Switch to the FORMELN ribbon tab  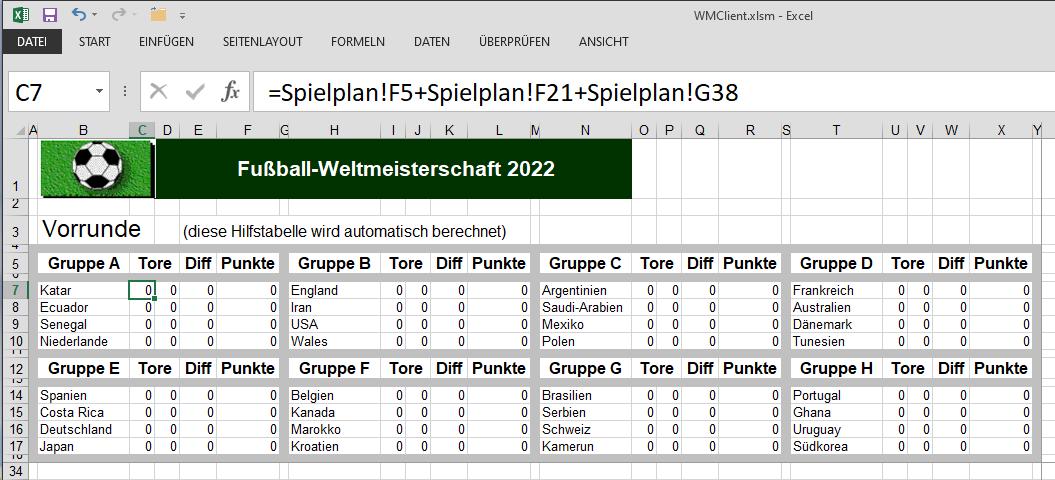(358, 42)
